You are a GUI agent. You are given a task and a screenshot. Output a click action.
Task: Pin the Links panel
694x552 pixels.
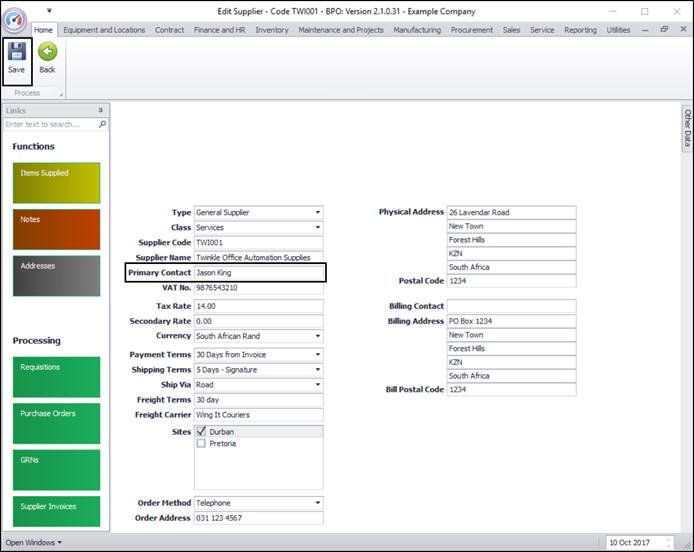[100, 110]
